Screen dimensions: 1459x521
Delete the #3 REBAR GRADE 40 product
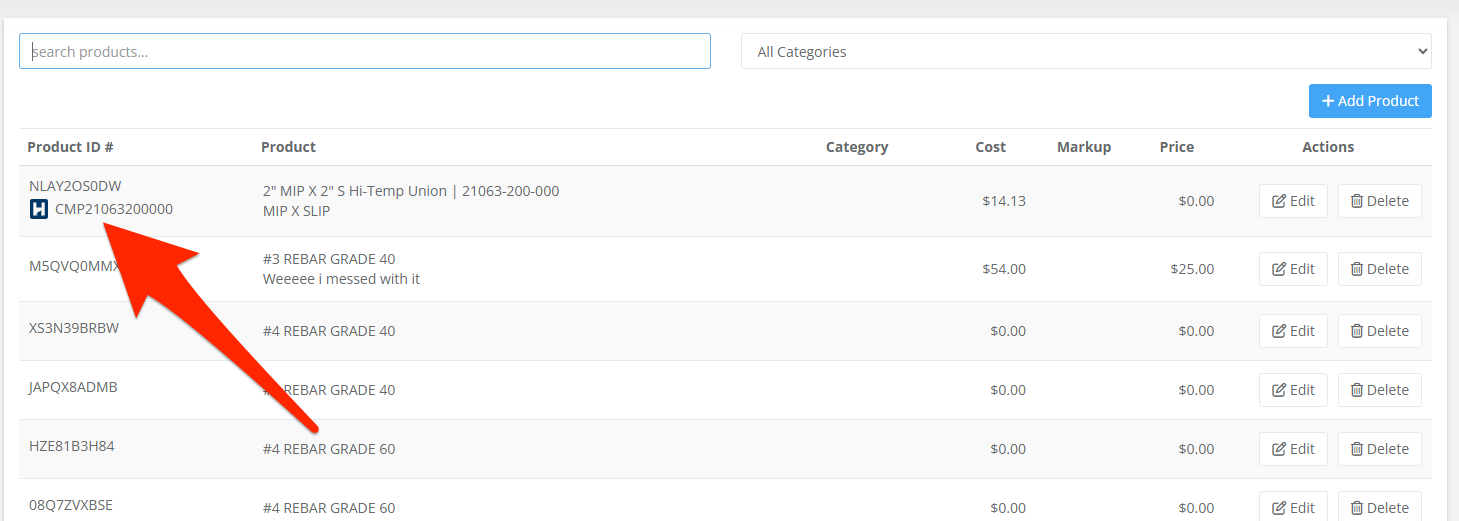pos(1379,269)
